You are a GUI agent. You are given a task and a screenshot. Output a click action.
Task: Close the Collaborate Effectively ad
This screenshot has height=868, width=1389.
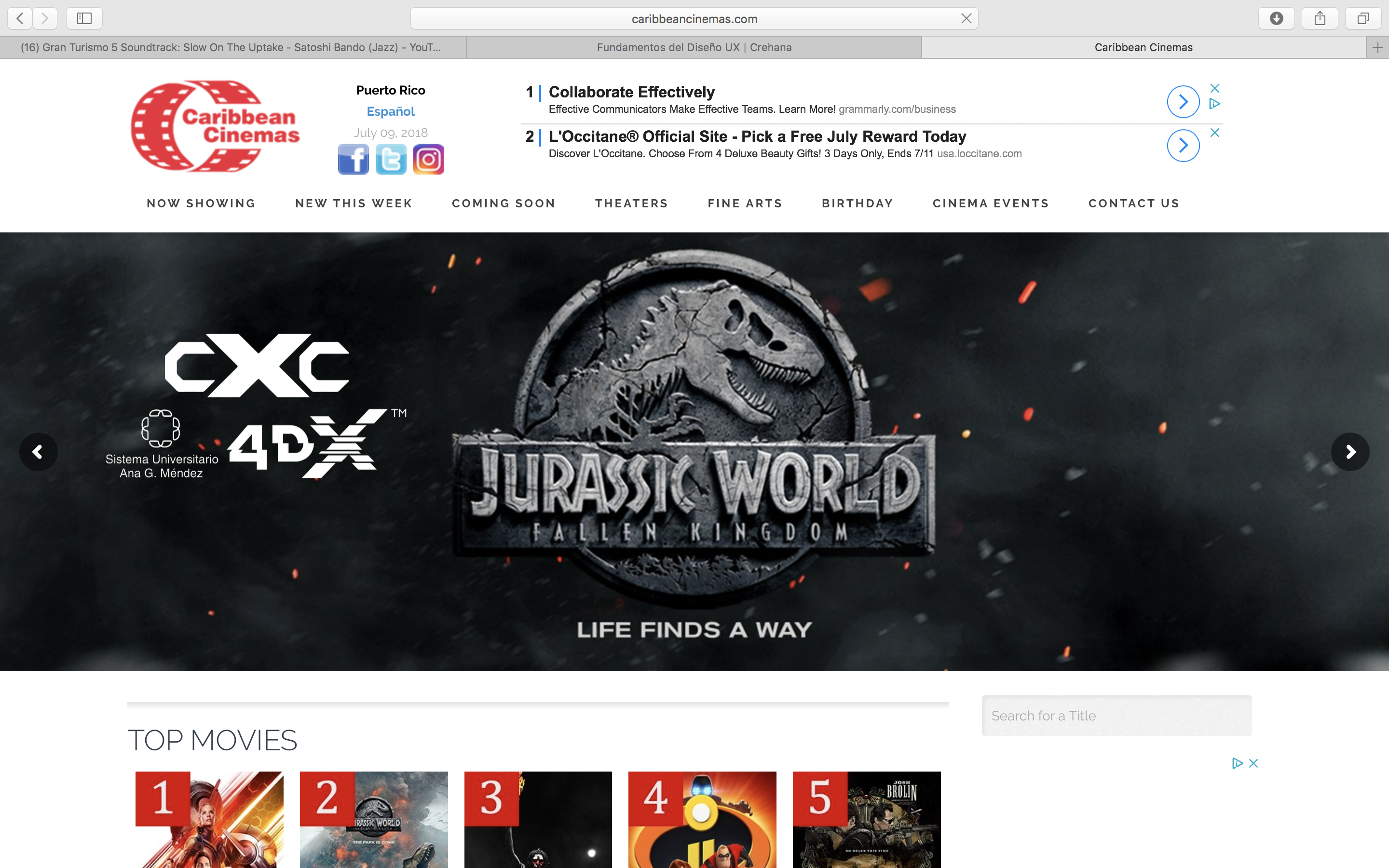1214,88
